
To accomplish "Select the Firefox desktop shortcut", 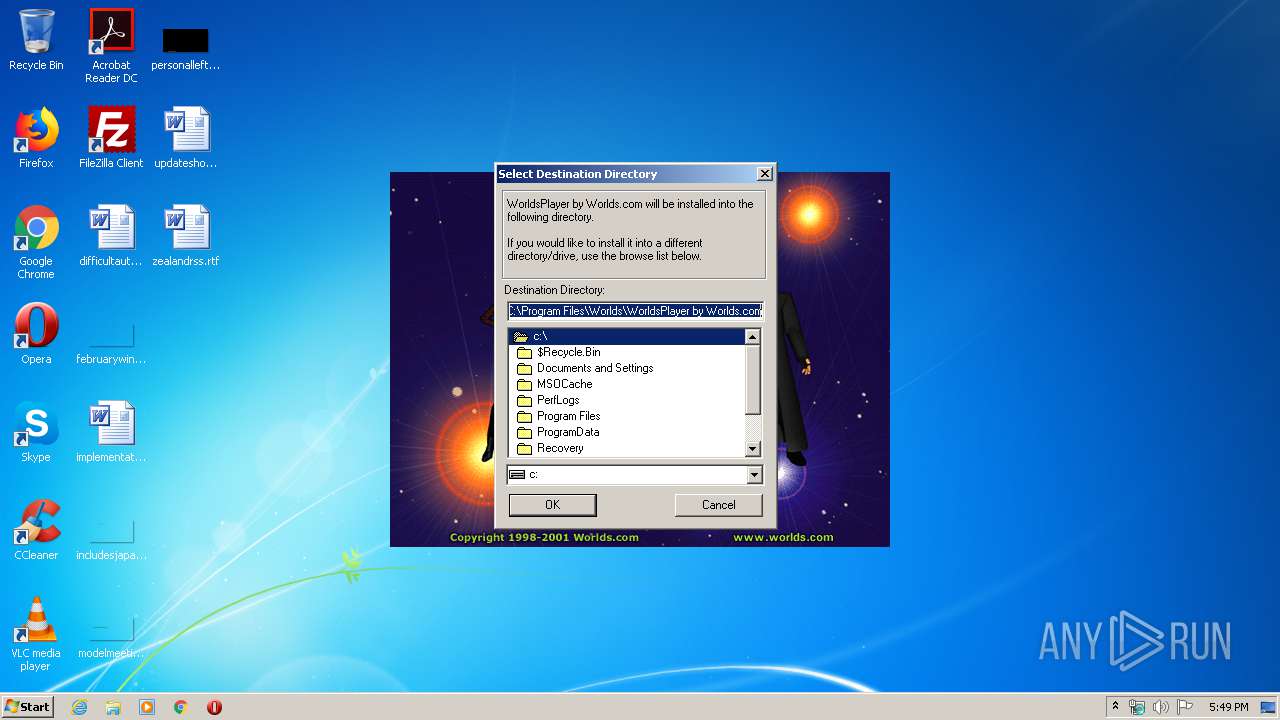I will pyautogui.click(x=36, y=138).
